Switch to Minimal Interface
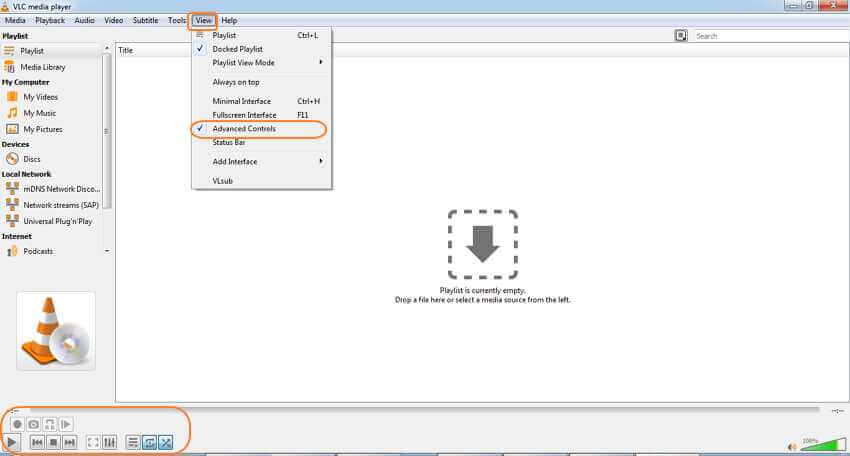The height and width of the screenshot is (456, 850). coord(261,101)
